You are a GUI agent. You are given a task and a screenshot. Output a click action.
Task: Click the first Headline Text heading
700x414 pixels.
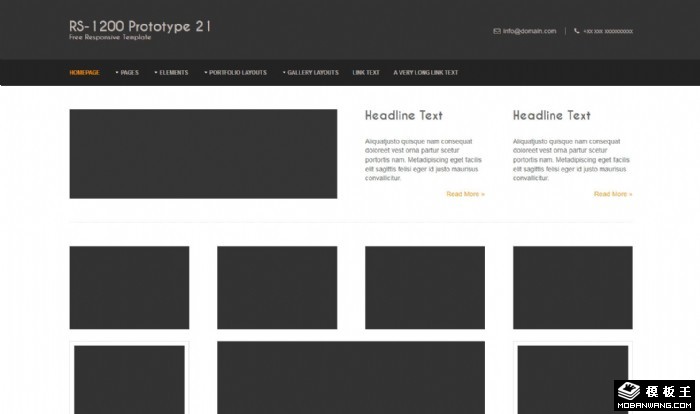[404, 115]
